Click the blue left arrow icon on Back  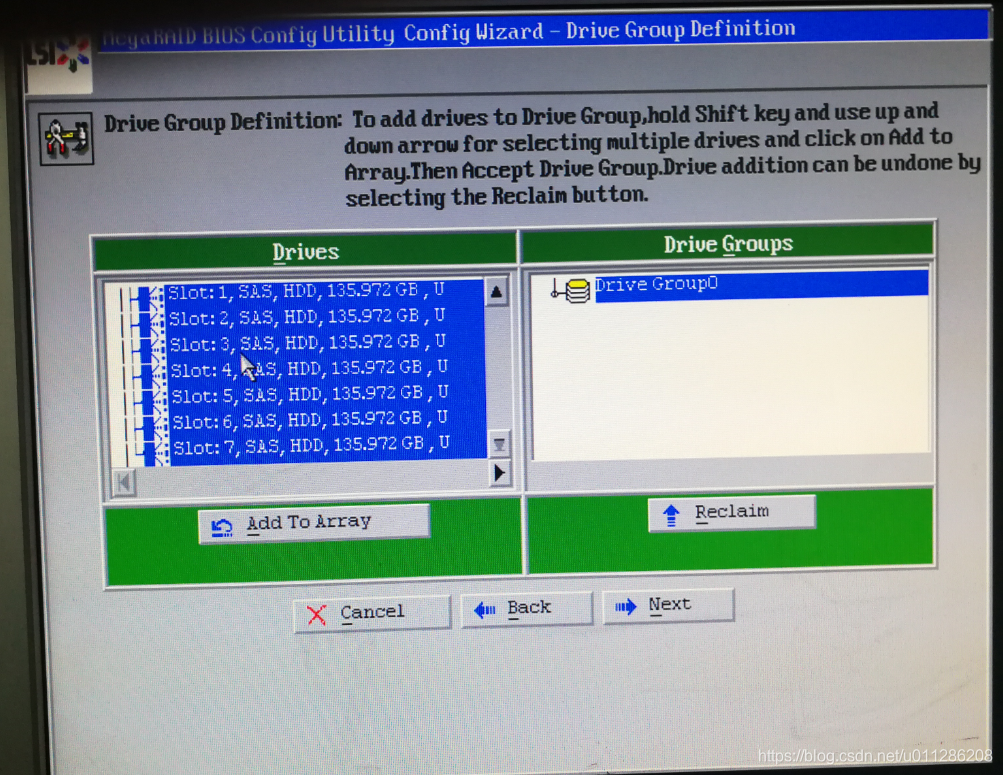(485, 611)
